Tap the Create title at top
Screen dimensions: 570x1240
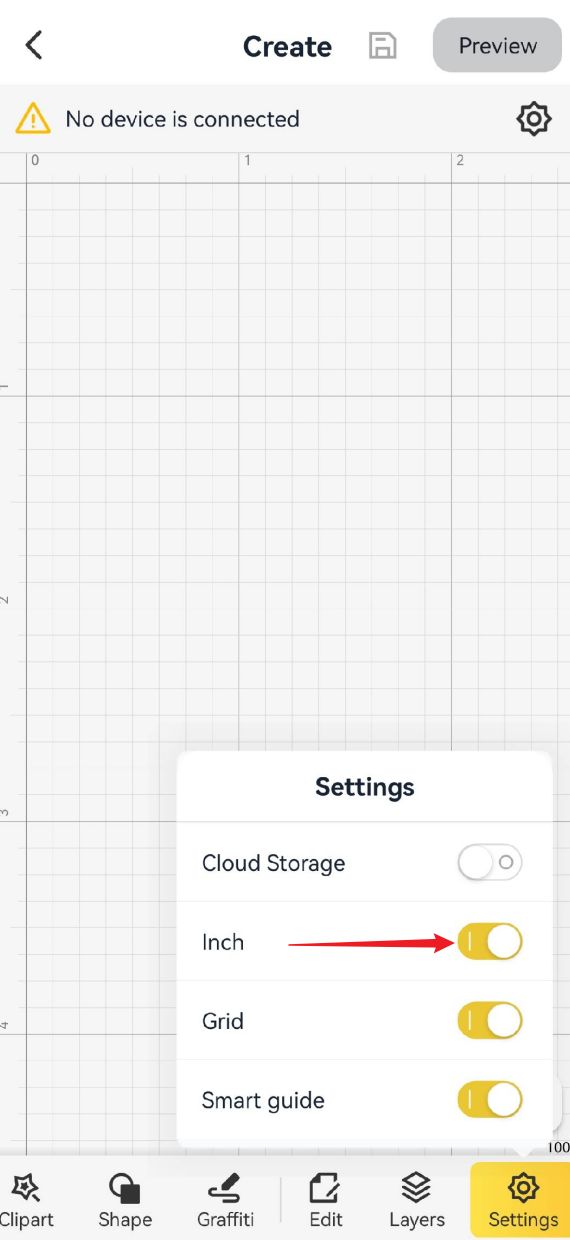[x=287, y=47]
